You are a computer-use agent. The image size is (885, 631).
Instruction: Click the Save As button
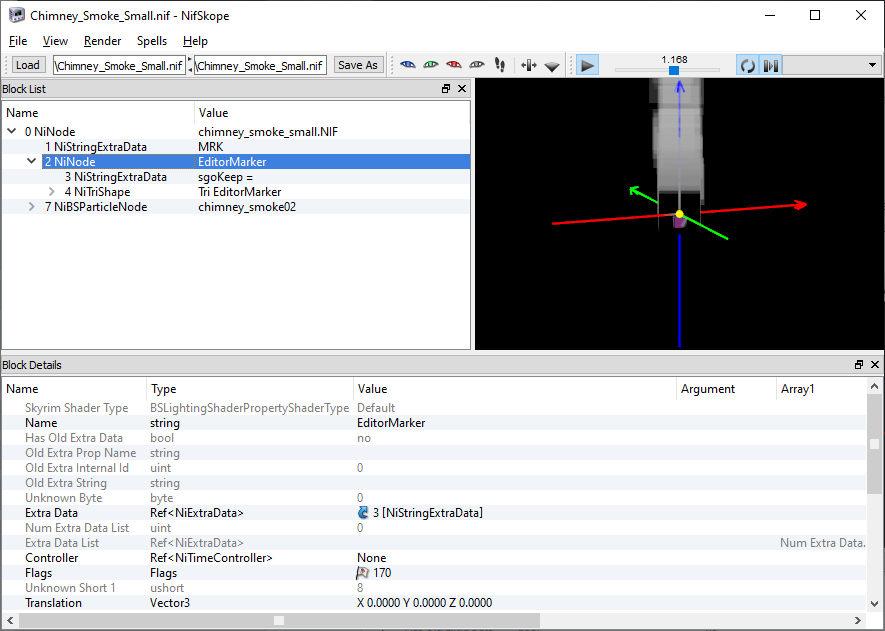click(358, 65)
